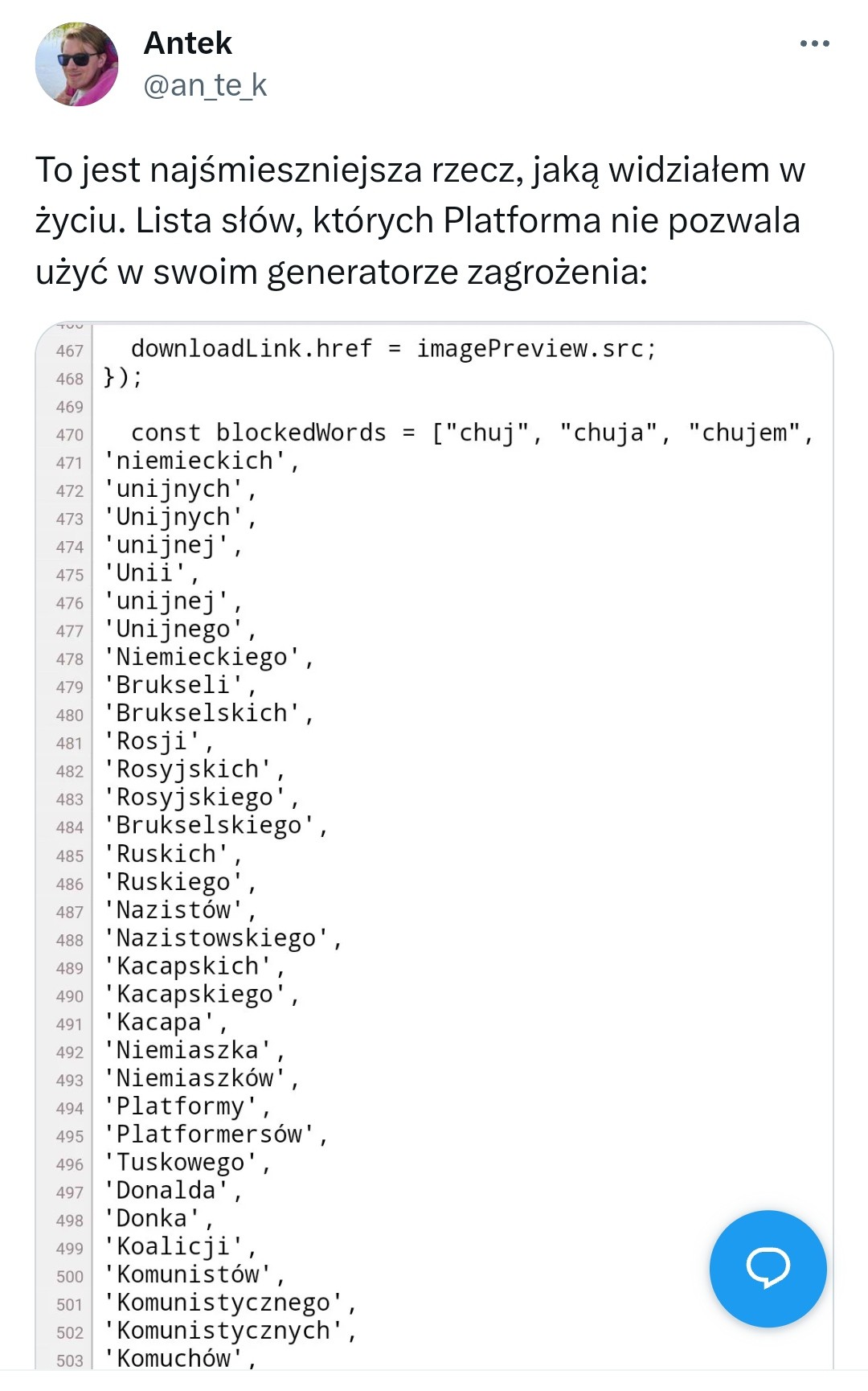Open the three-dot tweet options menu
868x1391 pixels.
click(x=814, y=43)
